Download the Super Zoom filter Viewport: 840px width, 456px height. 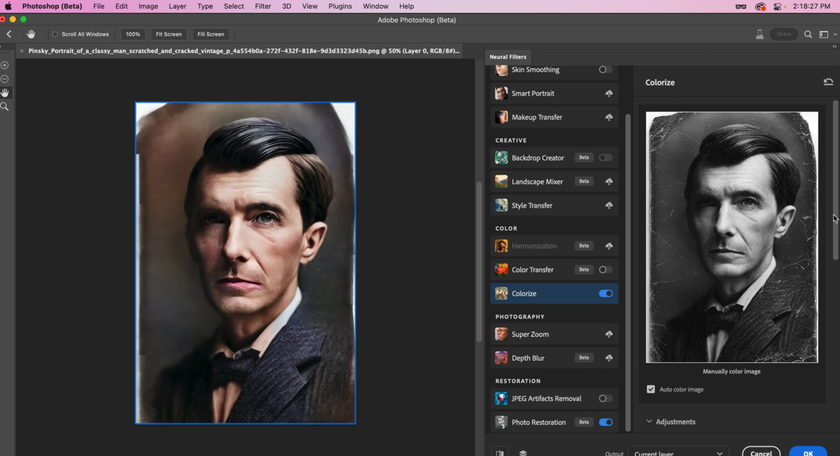pyautogui.click(x=609, y=334)
